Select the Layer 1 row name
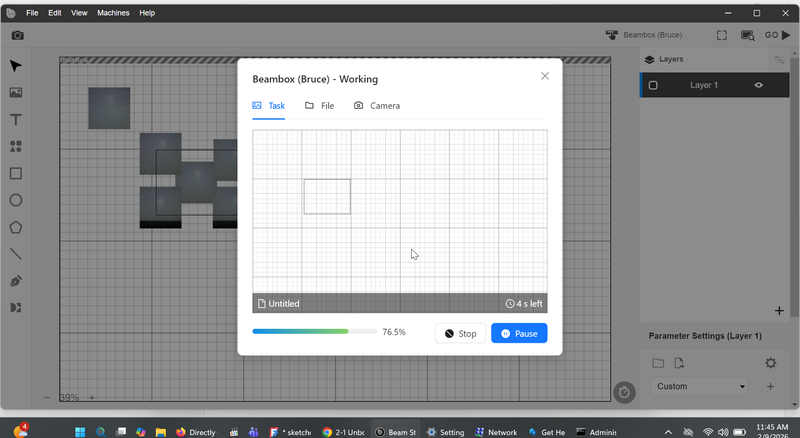The width and height of the screenshot is (800, 438). point(704,85)
